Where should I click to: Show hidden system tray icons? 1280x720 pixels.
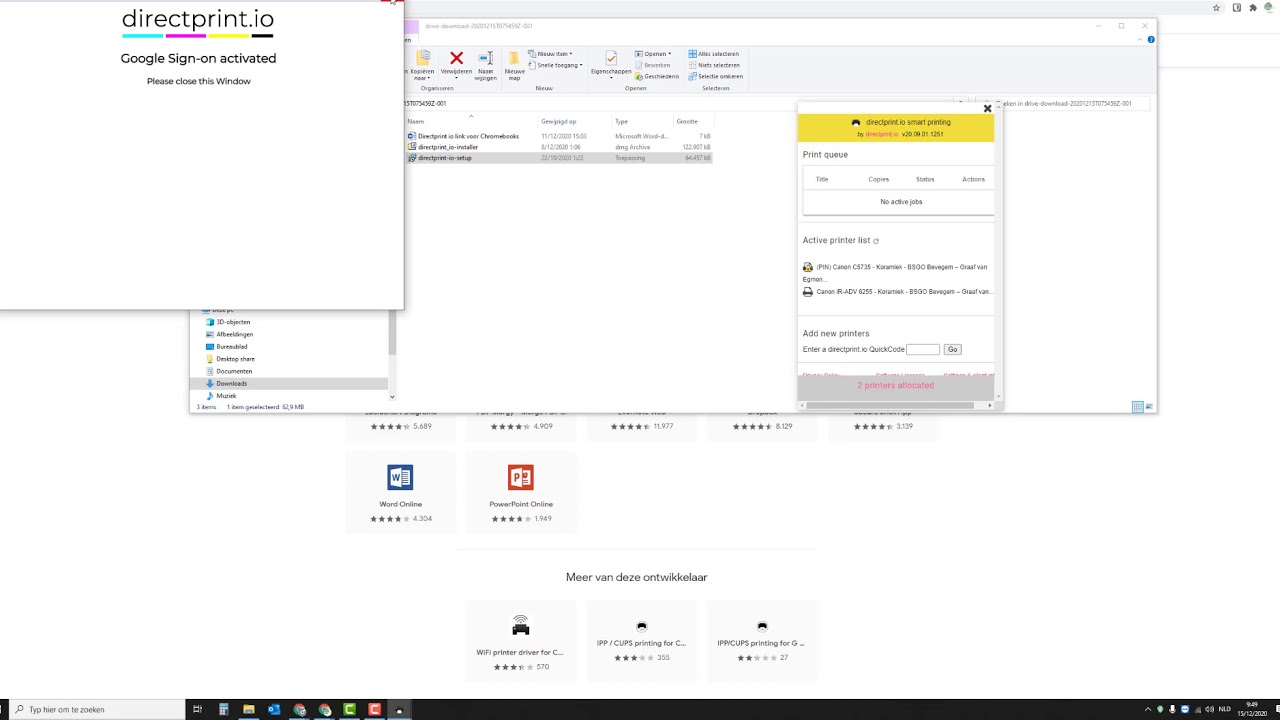pyautogui.click(x=1148, y=709)
